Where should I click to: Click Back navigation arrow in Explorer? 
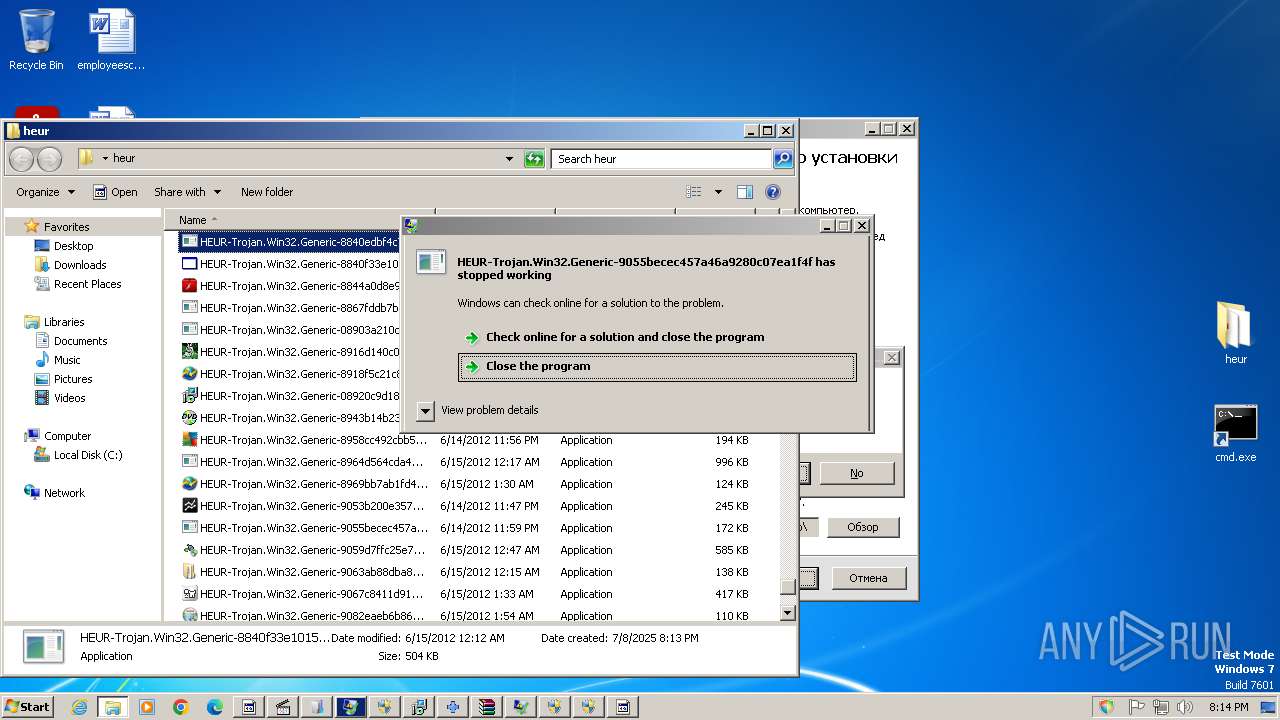point(22,159)
